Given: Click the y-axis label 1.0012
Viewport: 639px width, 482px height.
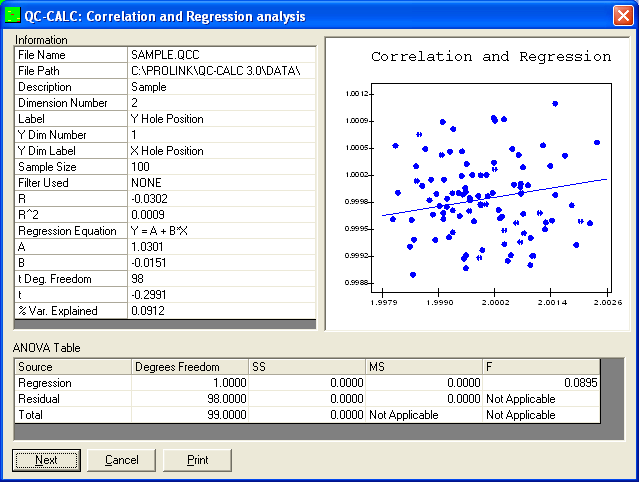Looking at the screenshot, I should click(357, 94).
